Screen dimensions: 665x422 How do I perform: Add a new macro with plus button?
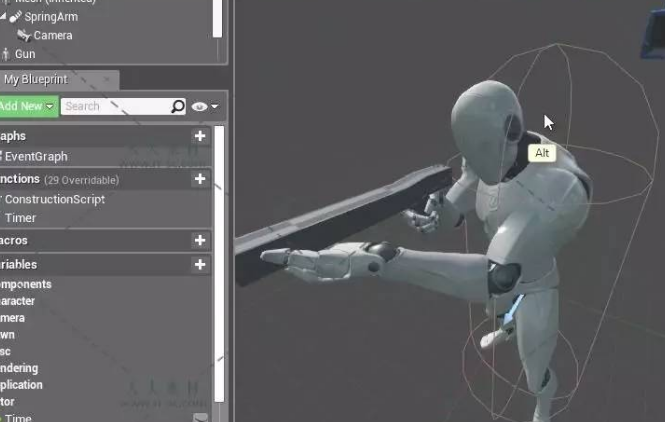pos(200,240)
